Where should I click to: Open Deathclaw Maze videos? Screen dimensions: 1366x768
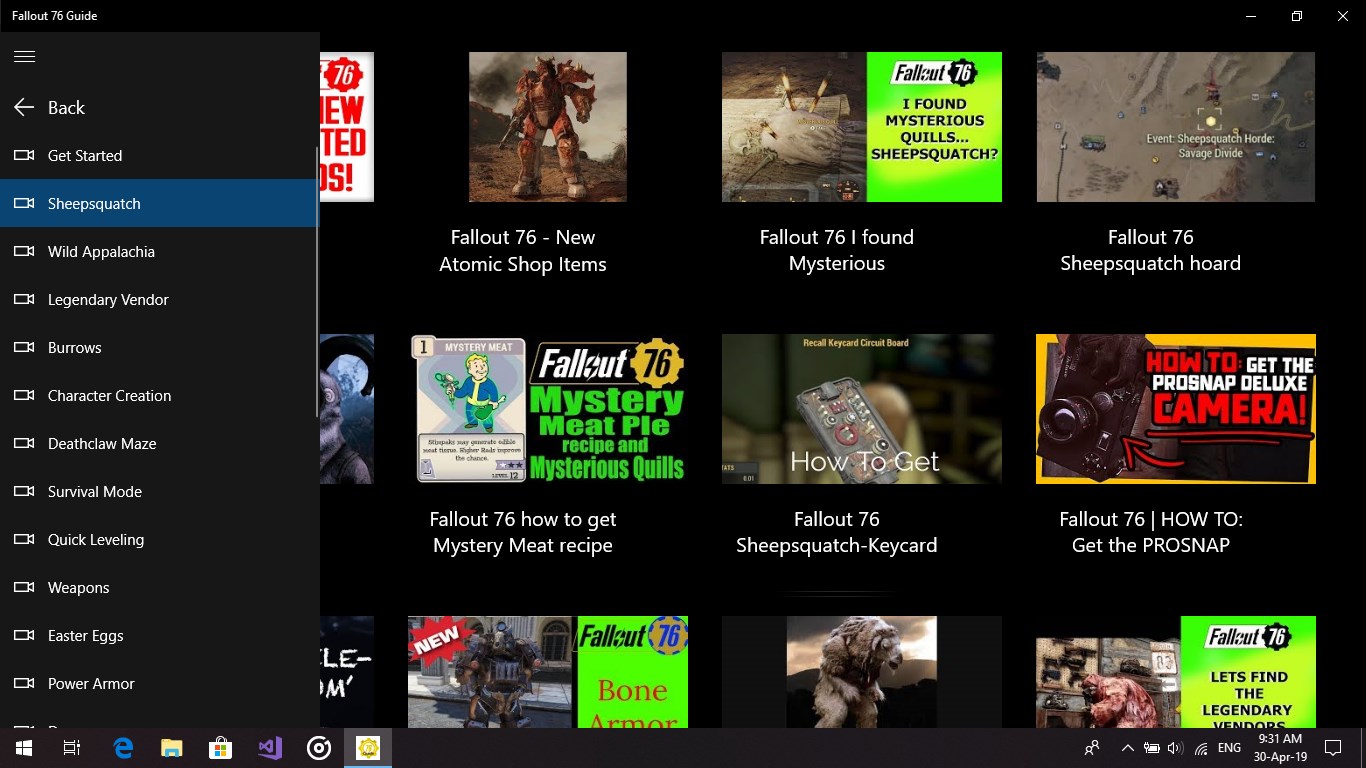click(158, 443)
